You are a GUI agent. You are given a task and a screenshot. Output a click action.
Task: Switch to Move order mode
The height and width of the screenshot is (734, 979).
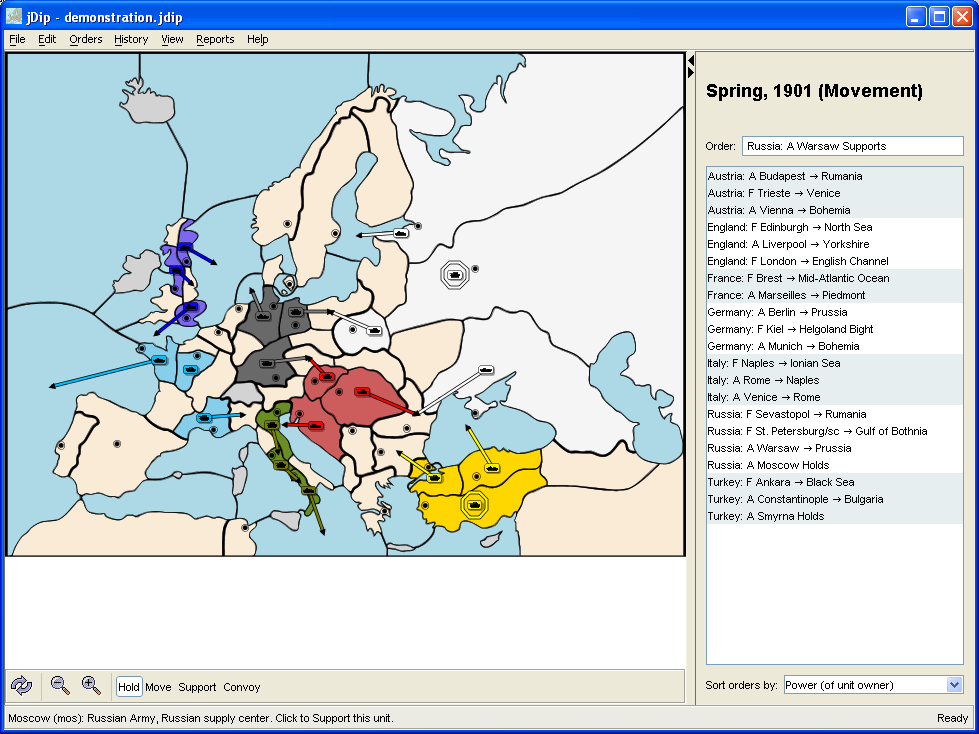pos(158,687)
